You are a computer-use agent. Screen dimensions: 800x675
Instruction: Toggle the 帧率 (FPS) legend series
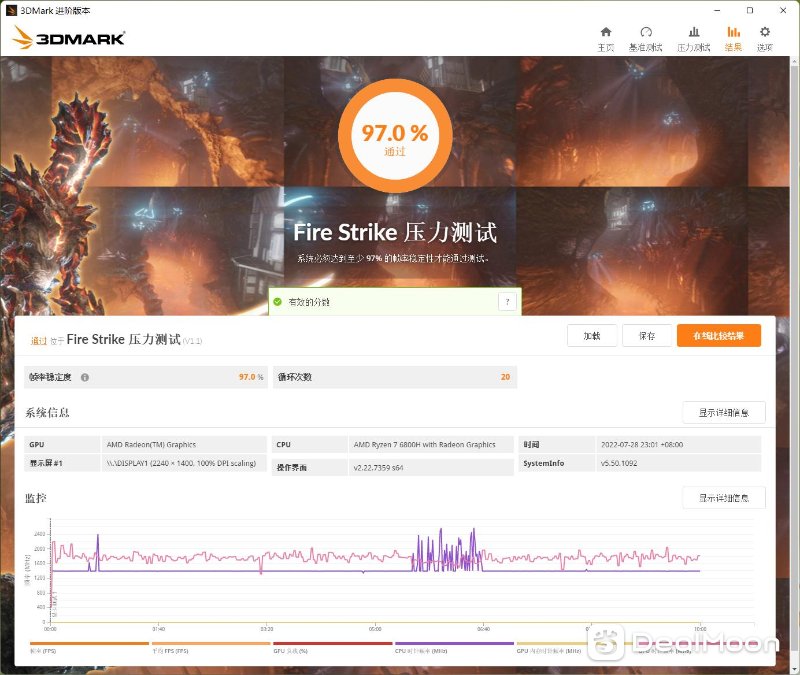pyautogui.click(x=89, y=647)
